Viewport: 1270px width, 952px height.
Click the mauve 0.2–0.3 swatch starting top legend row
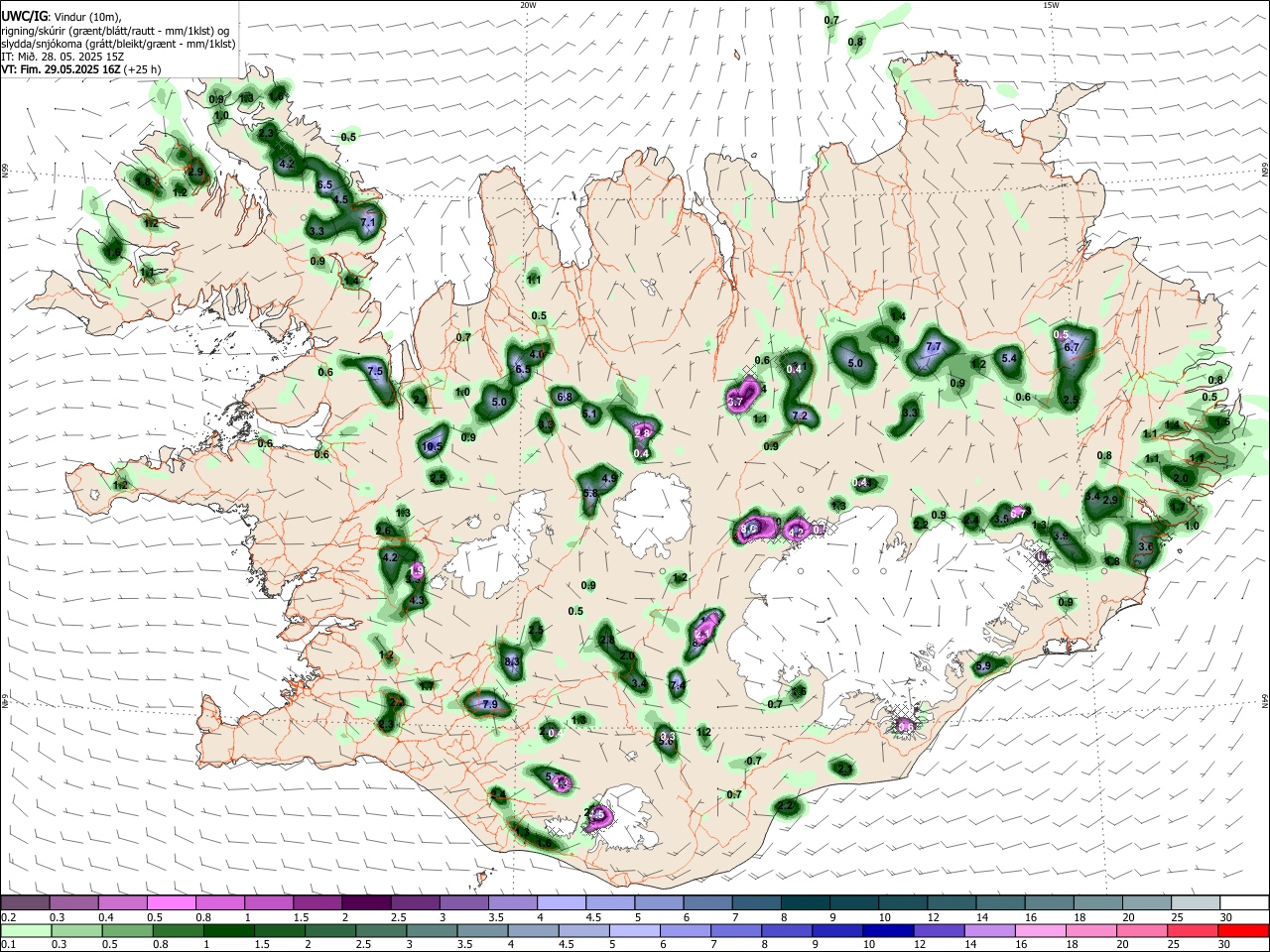pyautogui.click(x=25, y=903)
